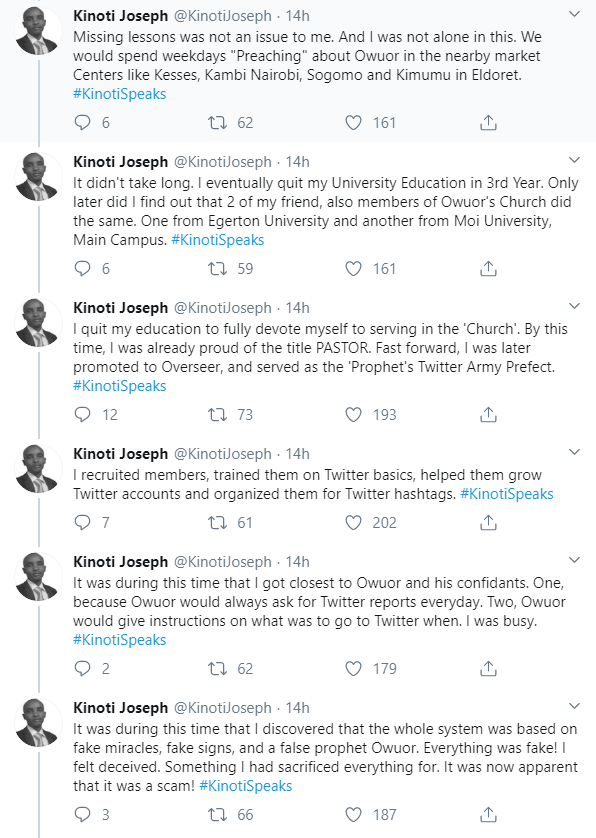Open the 14h timestamp on the last tweet
The width and height of the screenshot is (596, 838).
click(298, 708)
